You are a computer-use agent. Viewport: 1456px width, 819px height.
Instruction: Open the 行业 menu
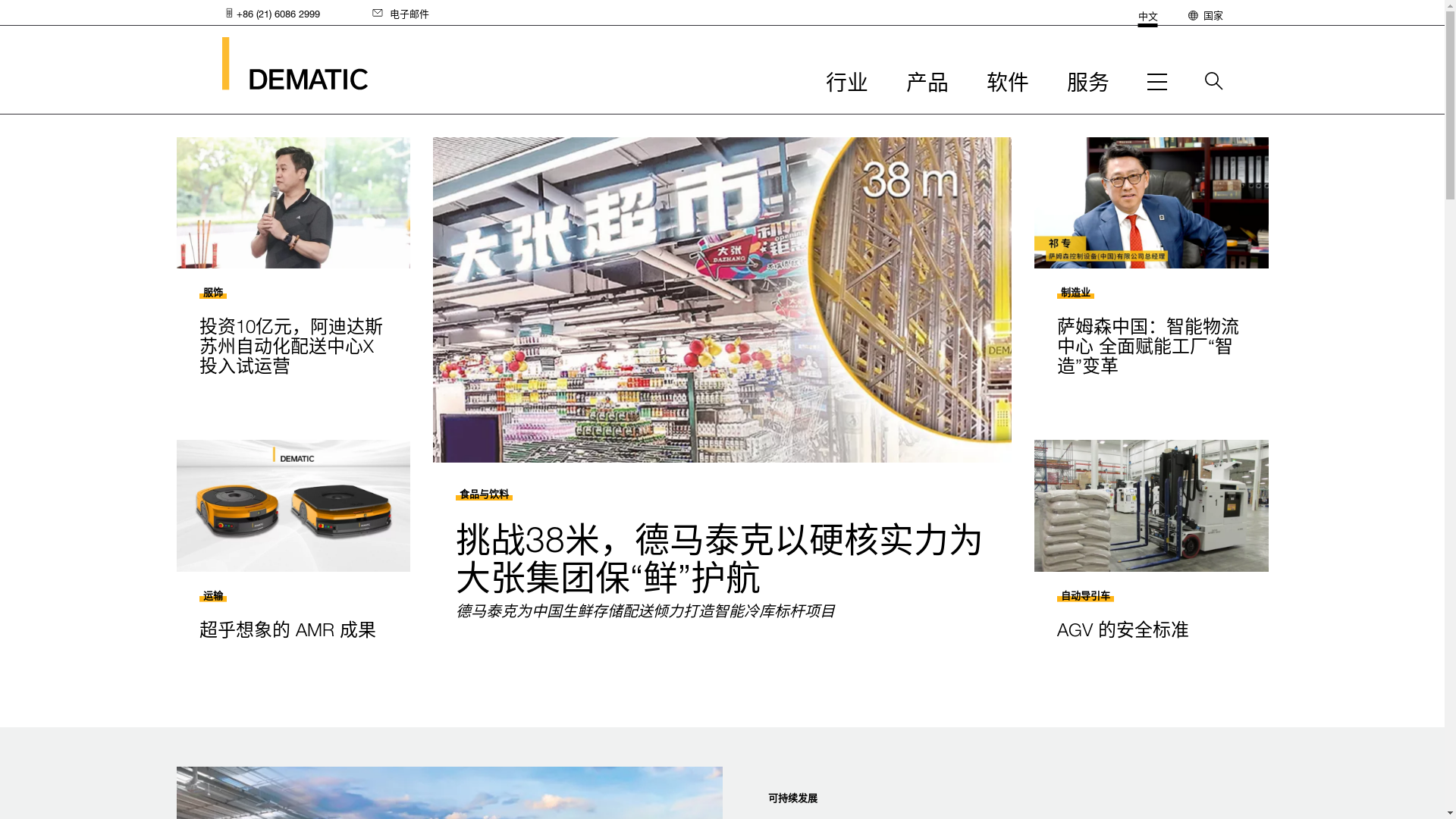tap(846, 82)
